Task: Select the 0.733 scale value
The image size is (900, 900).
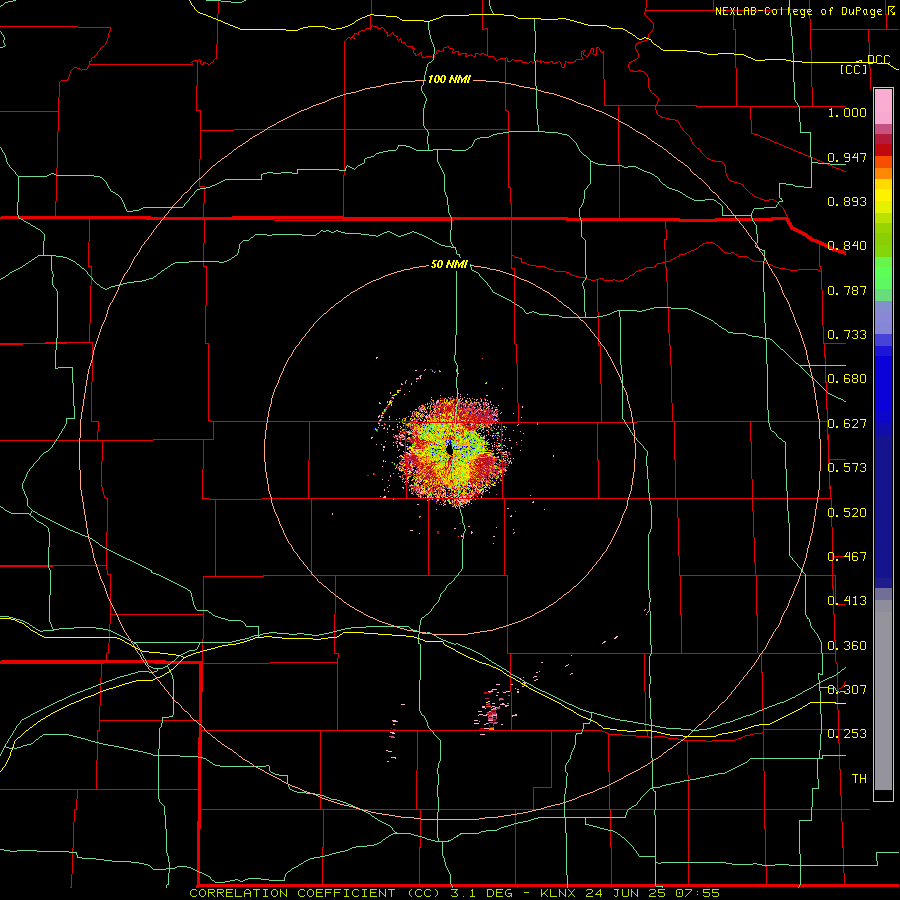Action: (x=847, y=335)
